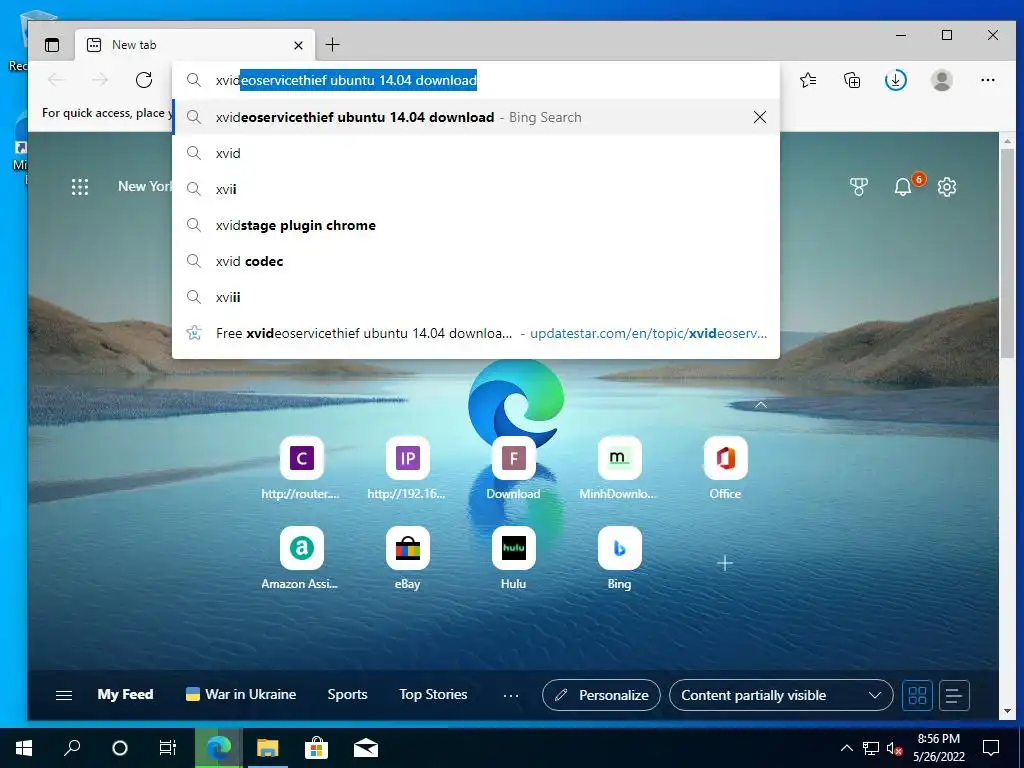Collapse quick links with chevron arrow
The height and width of the screenshot is (768, 1024).
(761, 405)
